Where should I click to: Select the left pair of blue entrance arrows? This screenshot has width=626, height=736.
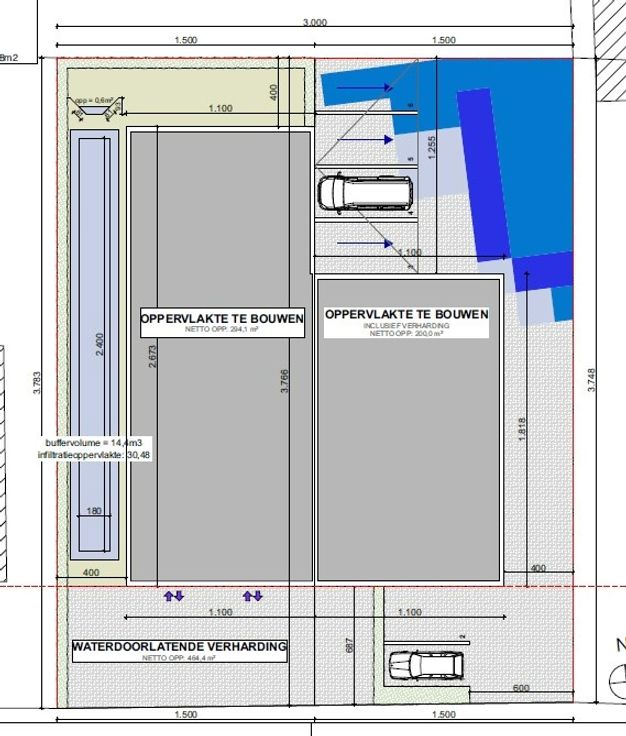(174, 596)
